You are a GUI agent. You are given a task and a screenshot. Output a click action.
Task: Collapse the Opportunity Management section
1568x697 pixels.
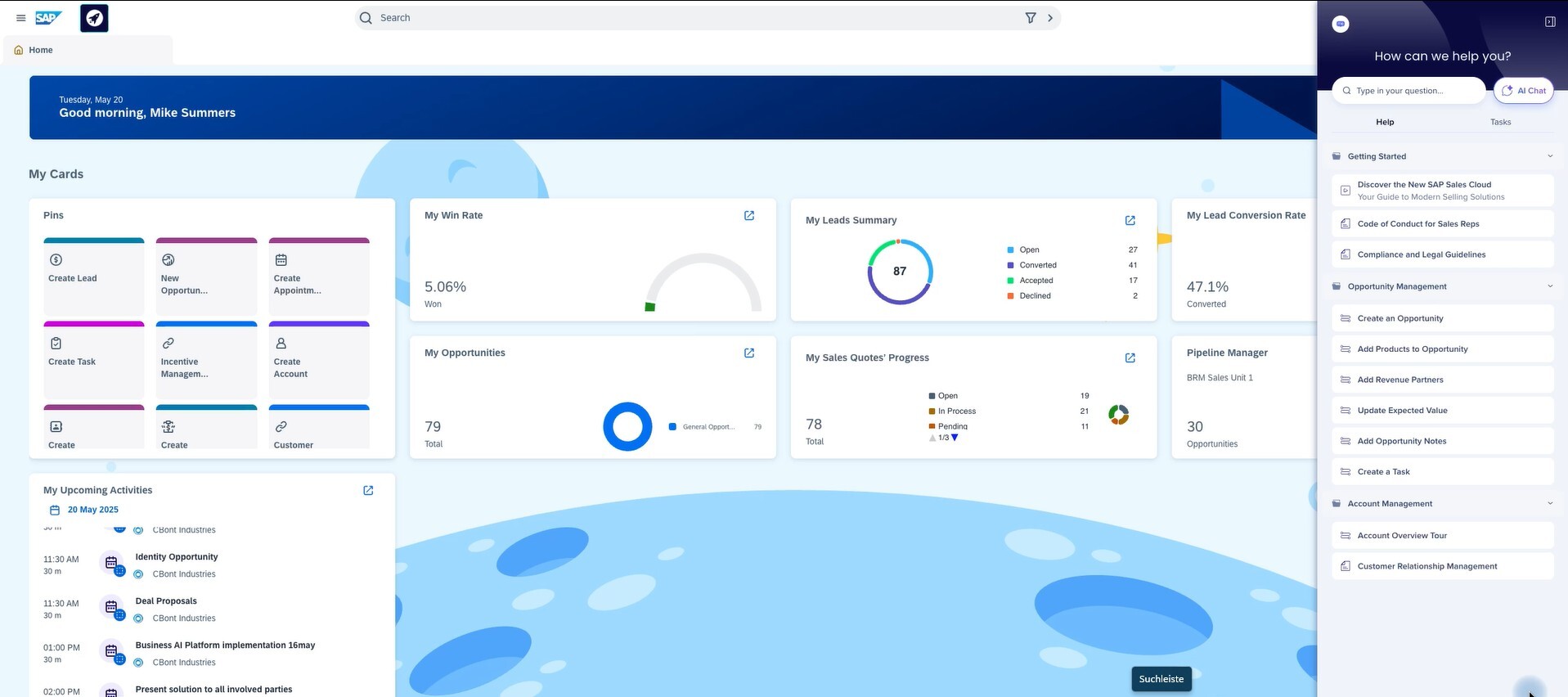point(1550,286)
